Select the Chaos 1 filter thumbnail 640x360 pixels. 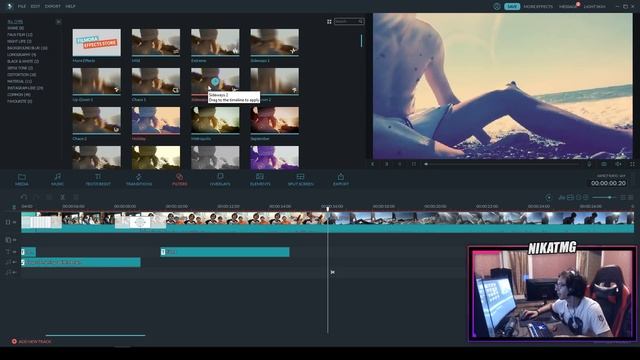coord(156,81)
